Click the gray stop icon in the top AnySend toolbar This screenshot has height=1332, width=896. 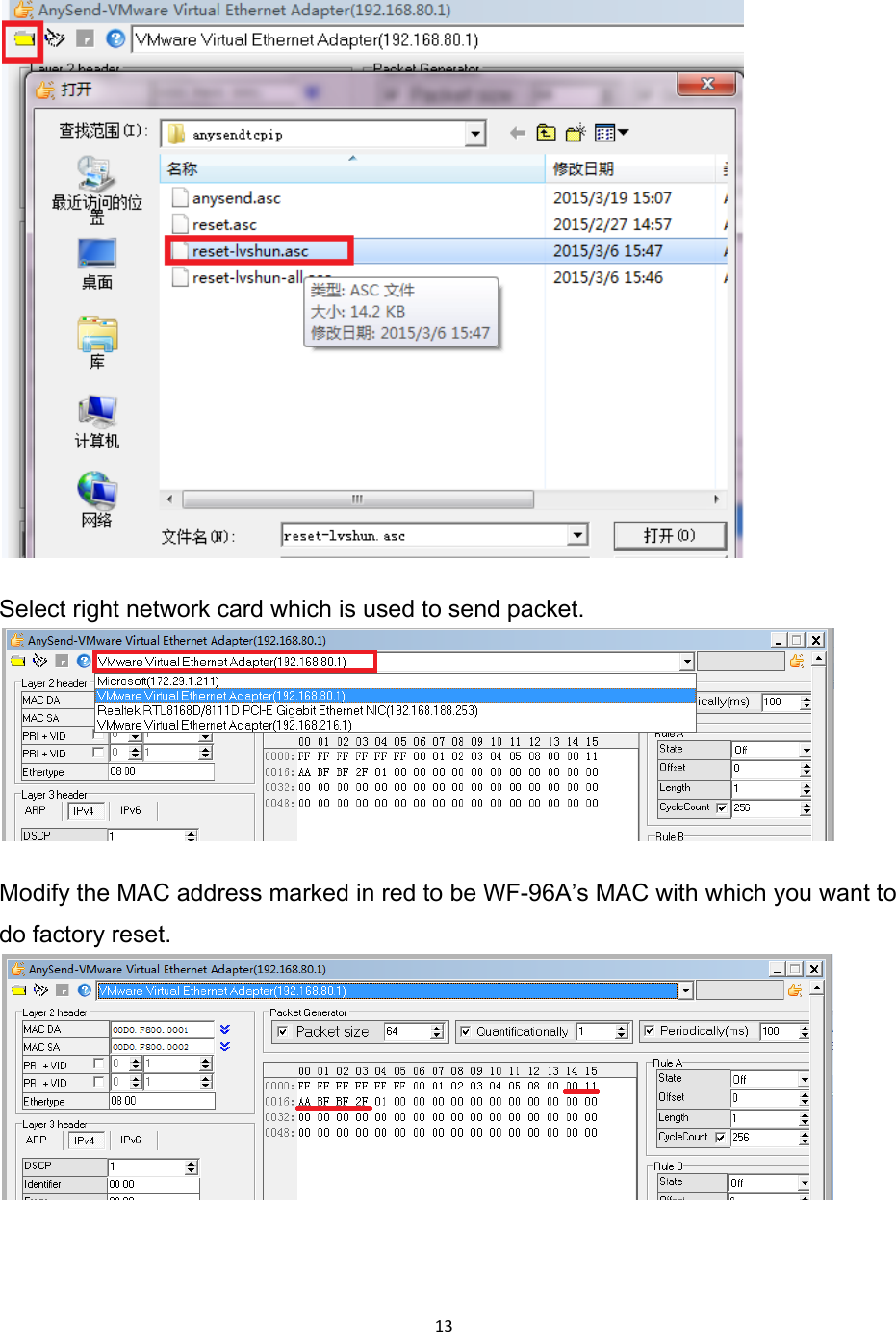86,38
